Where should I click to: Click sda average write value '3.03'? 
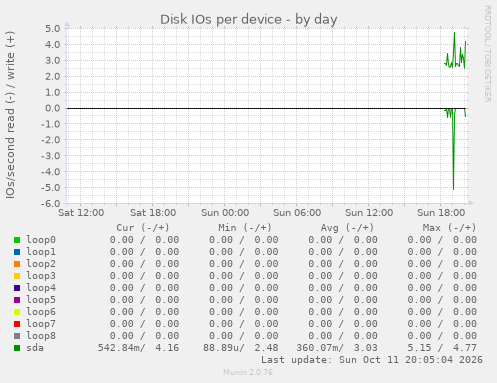(x=366, y=348)
